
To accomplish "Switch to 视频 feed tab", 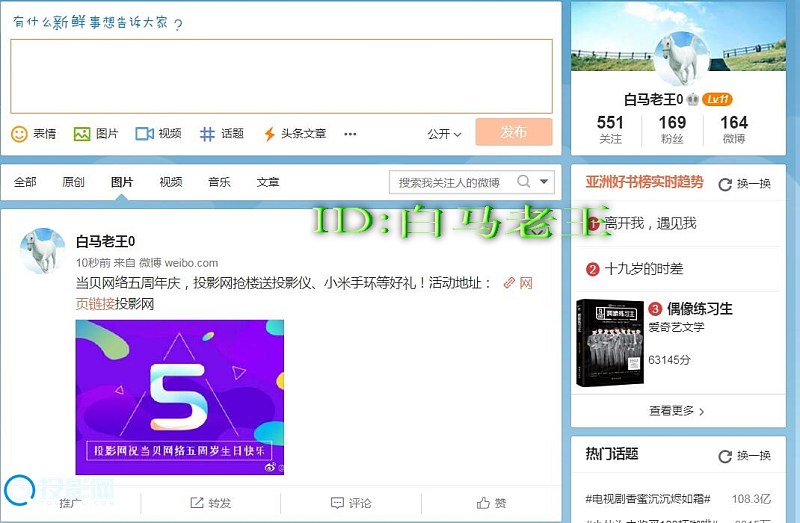I will tap(170, 182).
